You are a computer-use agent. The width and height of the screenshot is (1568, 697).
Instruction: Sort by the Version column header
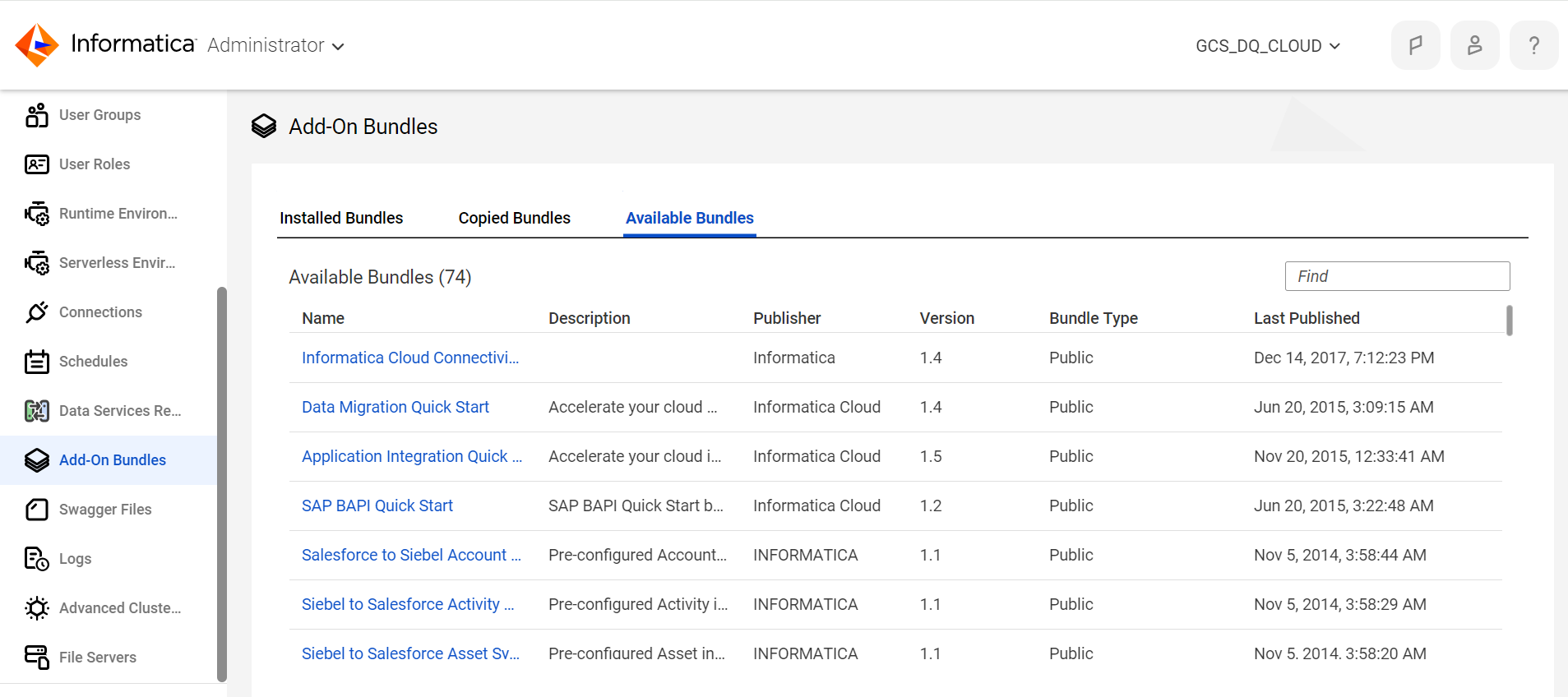tap(947, 318)
